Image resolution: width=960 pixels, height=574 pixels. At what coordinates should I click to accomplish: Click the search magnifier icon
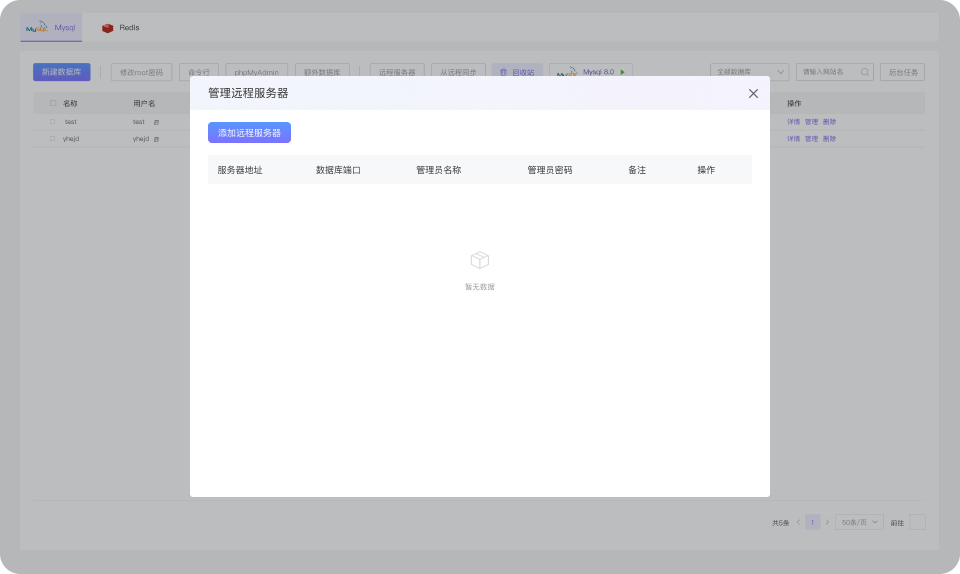pyautogui.click(x=864, y=72)
